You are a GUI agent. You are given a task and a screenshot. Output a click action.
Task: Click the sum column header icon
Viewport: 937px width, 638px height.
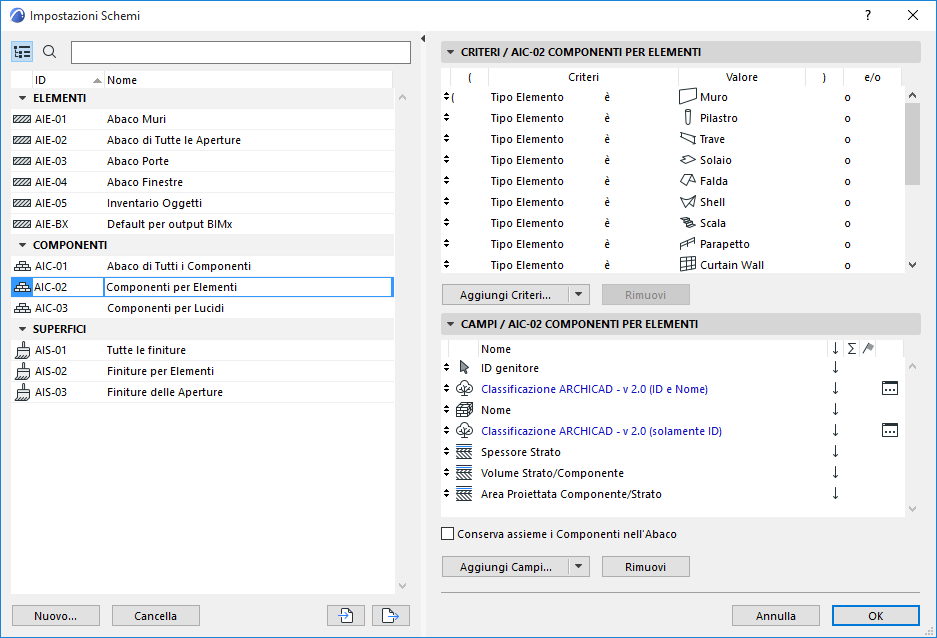[852, 348]
